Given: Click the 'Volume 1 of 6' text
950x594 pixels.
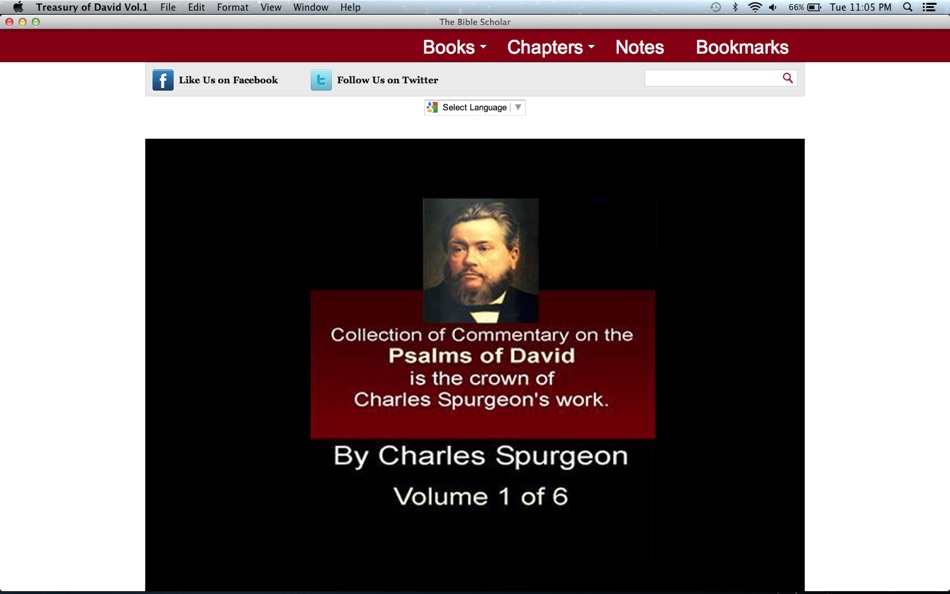Looking at the screenshot, I should [480, 496].
